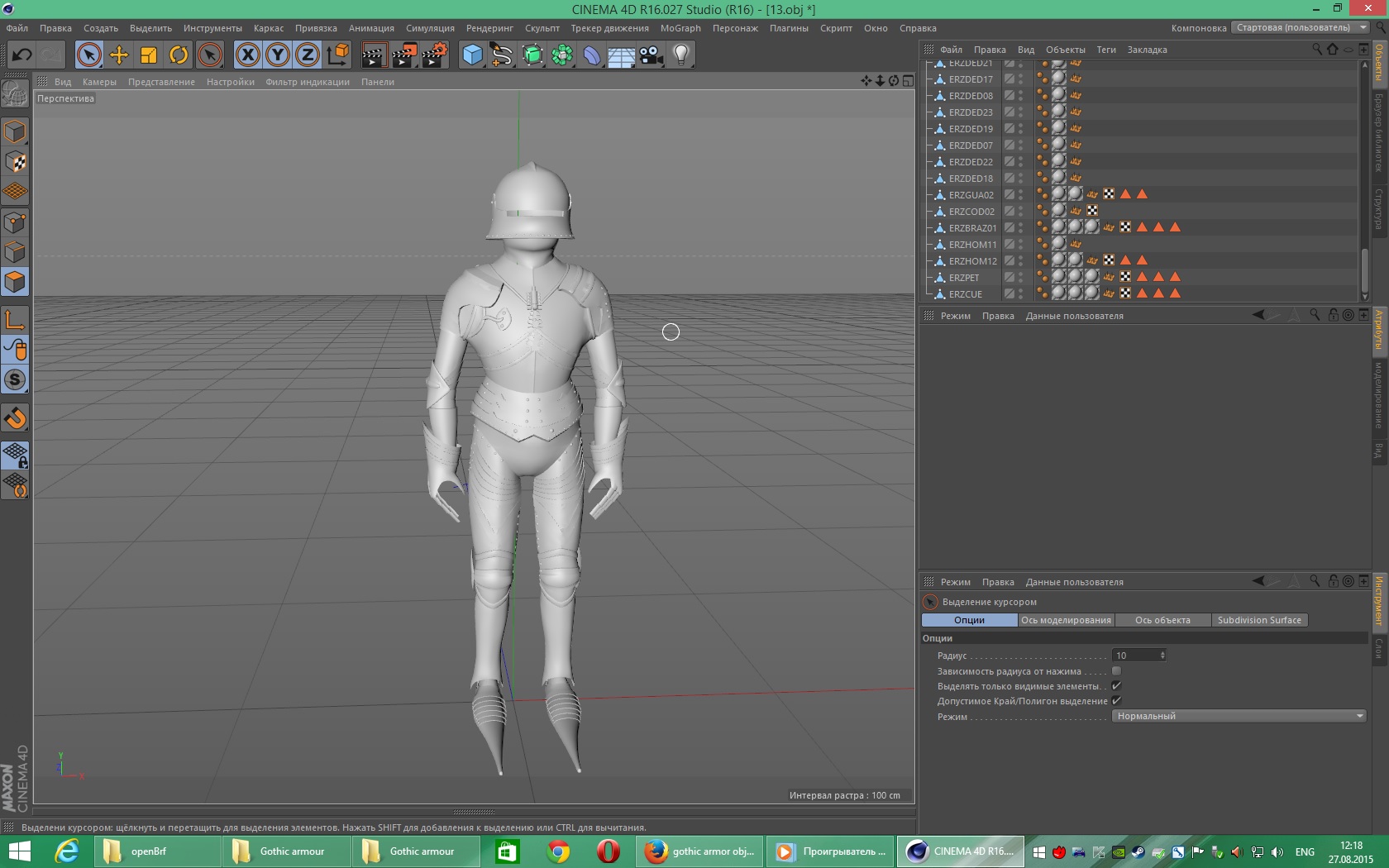
Task: Switch to the Опции tab
Action: pyautogui.click(x=969, y=620)
